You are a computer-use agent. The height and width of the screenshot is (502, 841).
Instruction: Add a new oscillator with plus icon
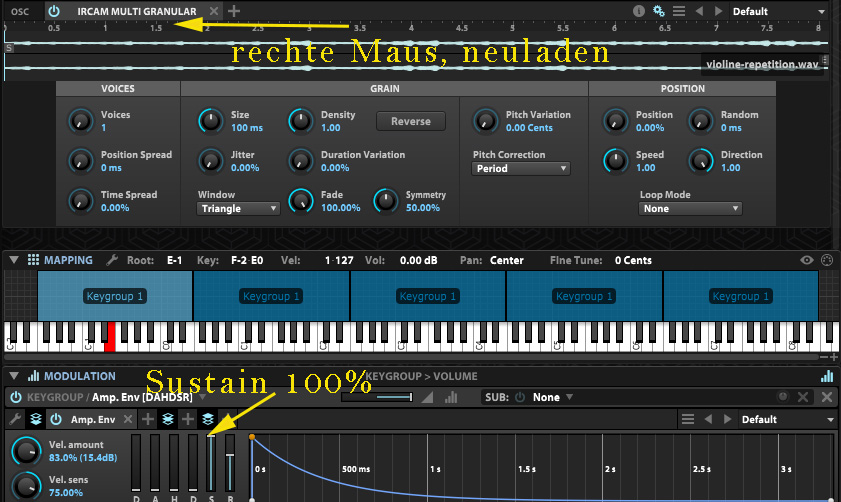point(234,11)
